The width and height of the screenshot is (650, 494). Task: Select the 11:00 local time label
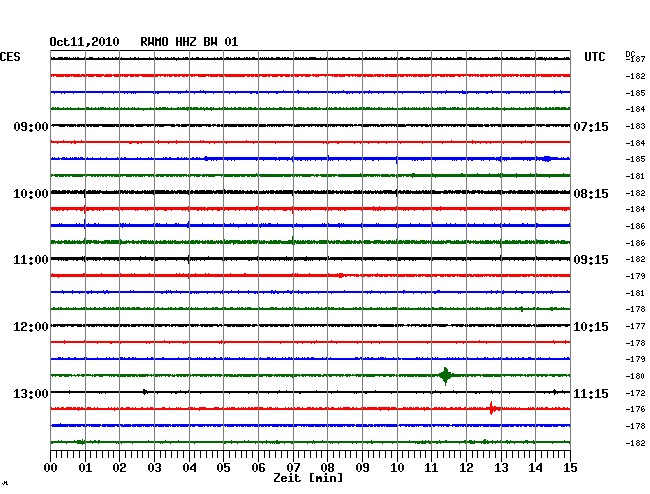click(31, 260)
